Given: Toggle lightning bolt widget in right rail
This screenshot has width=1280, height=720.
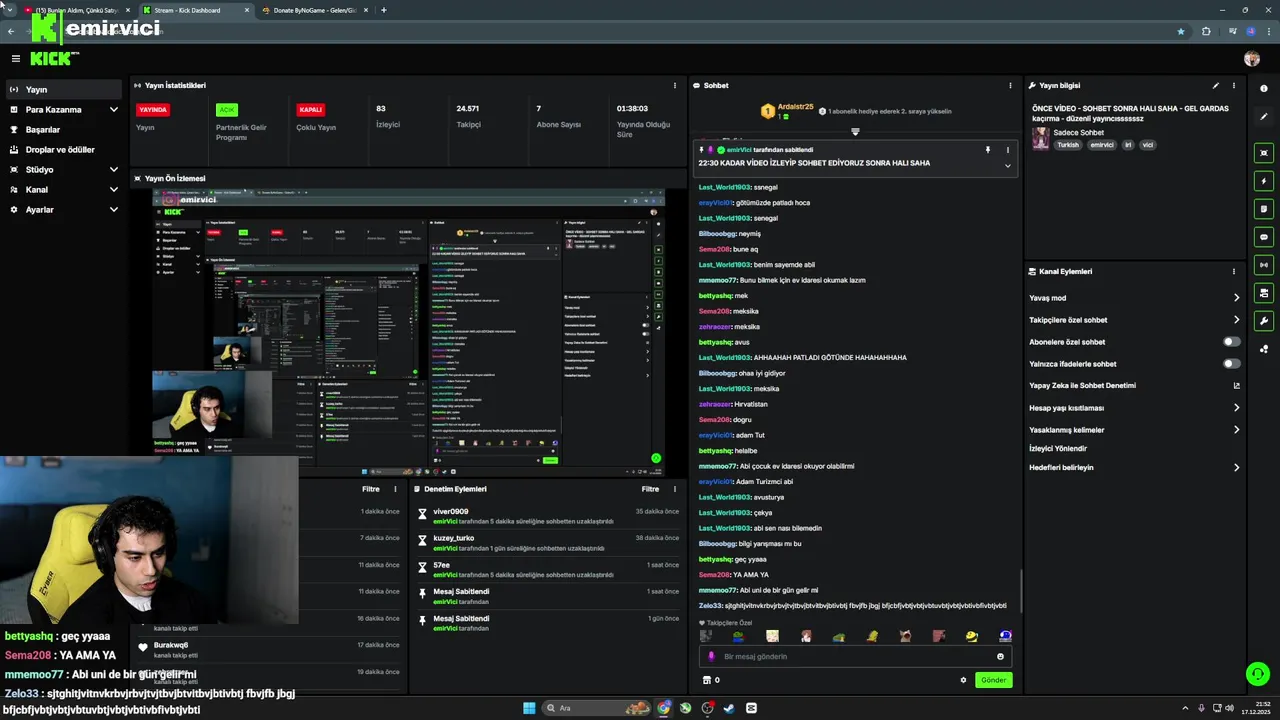Looking at the screenshot, I should coord(1264,181).
